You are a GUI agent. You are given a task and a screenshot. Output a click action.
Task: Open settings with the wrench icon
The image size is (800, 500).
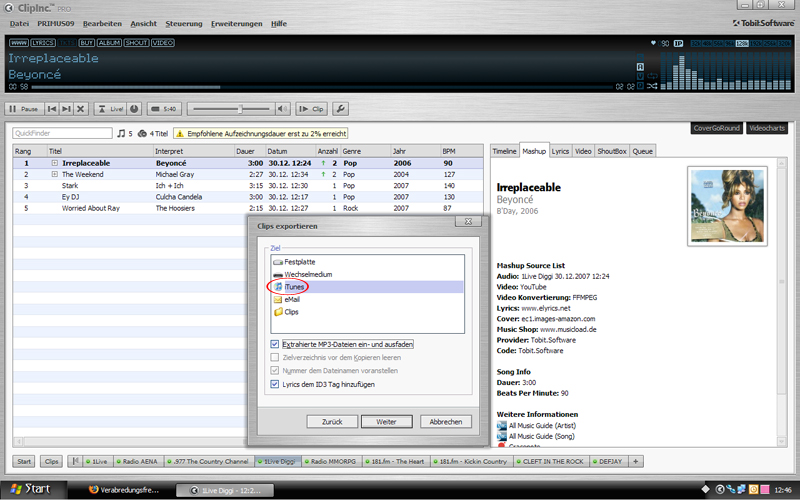point(340,108)
